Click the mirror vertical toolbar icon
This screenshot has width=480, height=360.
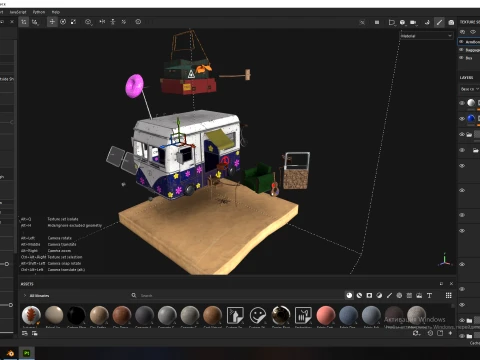click(113, 22)
